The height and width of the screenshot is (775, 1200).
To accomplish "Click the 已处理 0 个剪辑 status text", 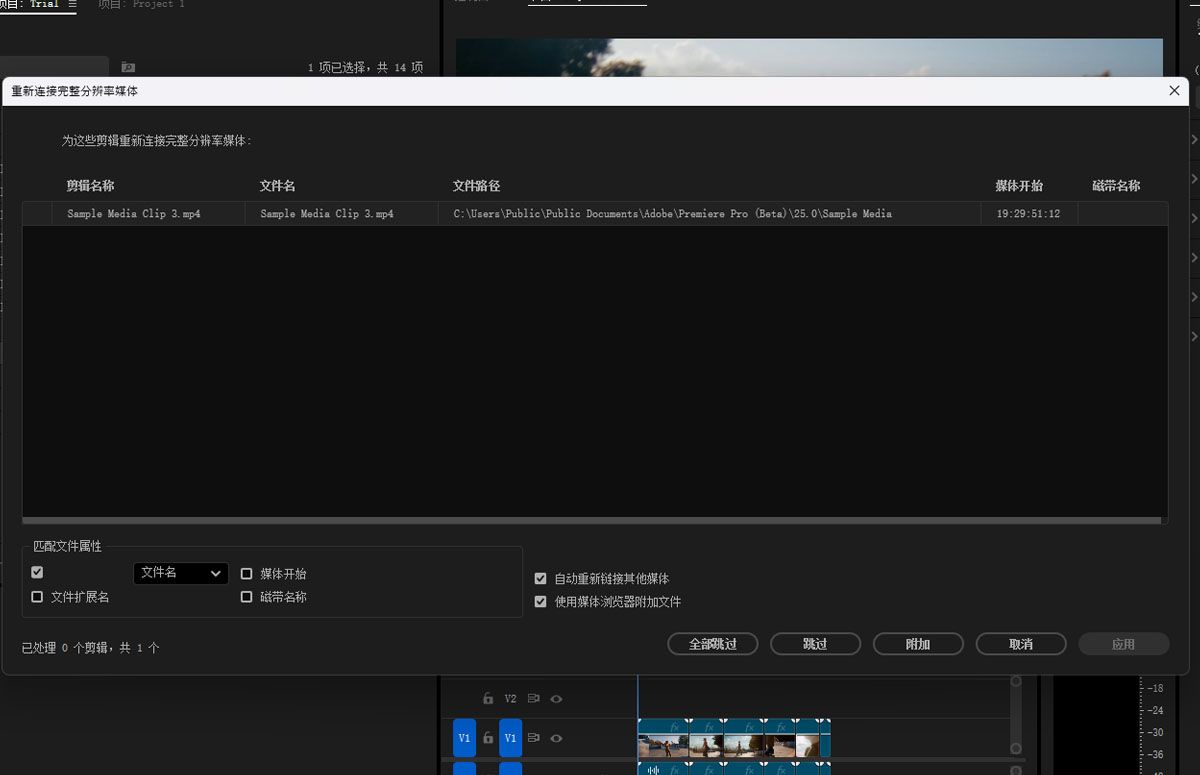I will [x=91, y=647].
